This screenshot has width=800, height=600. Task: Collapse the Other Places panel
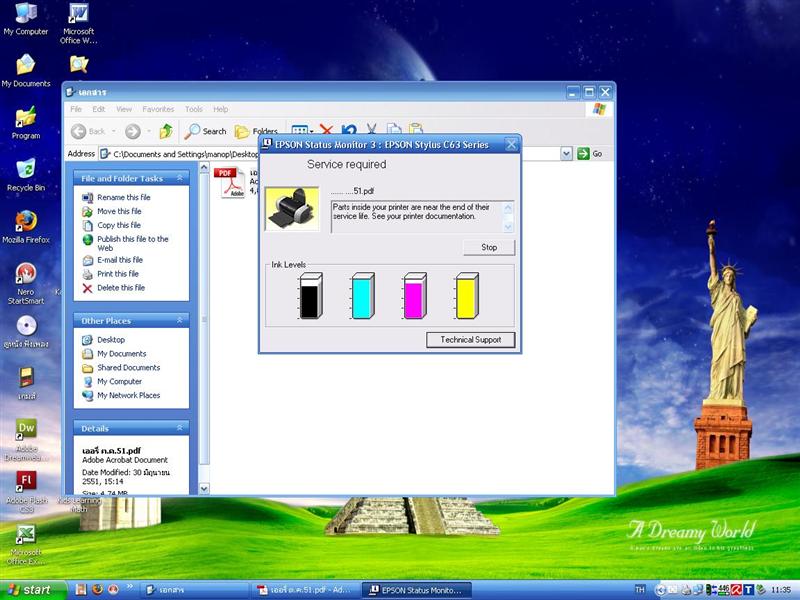pos(180,320)
